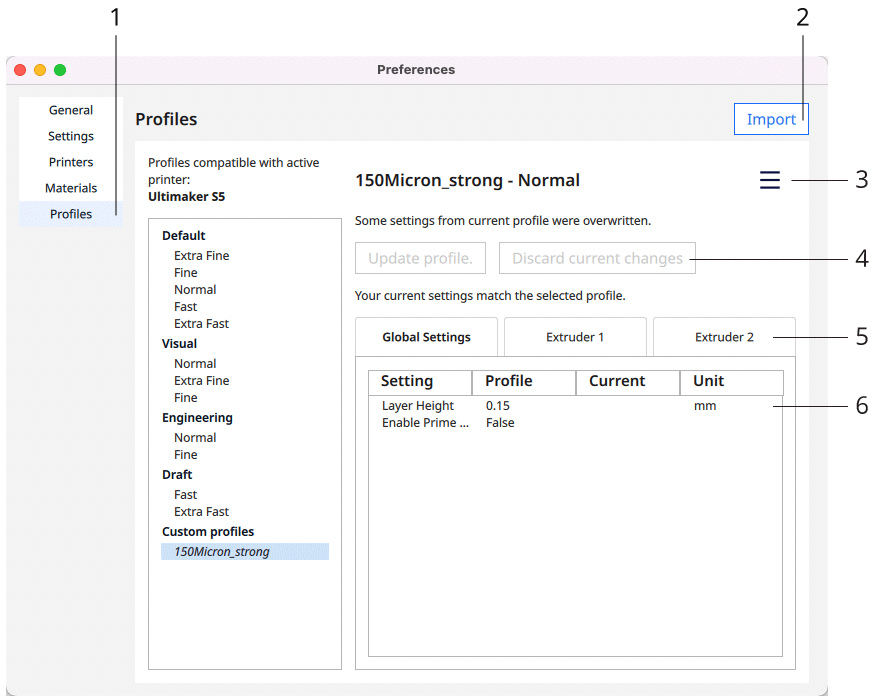Go to the Printers preferences page

pyautogui.click(x=71, y=162)
